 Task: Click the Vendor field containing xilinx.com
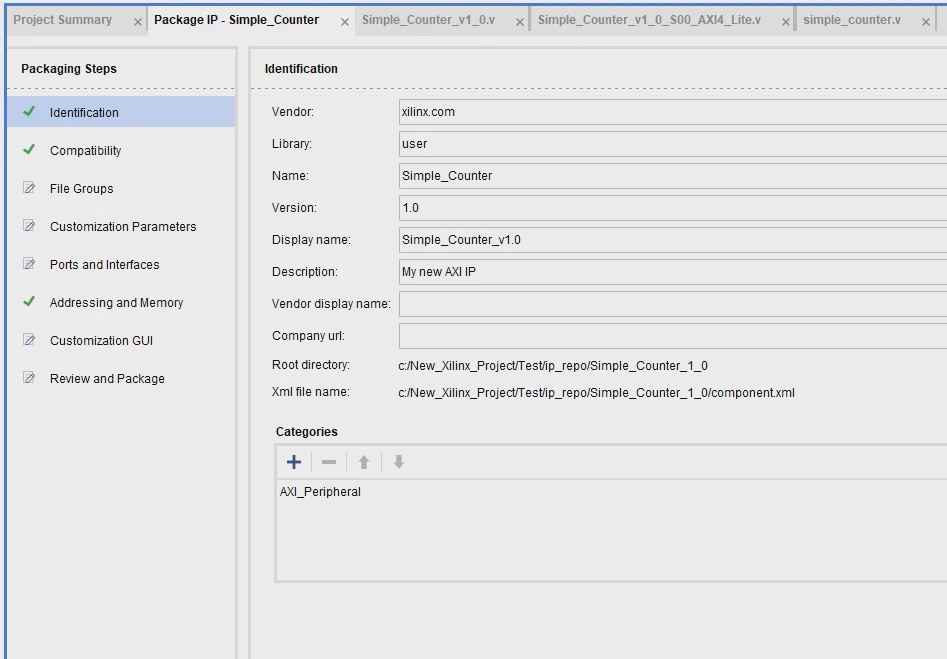coord(673,112)
